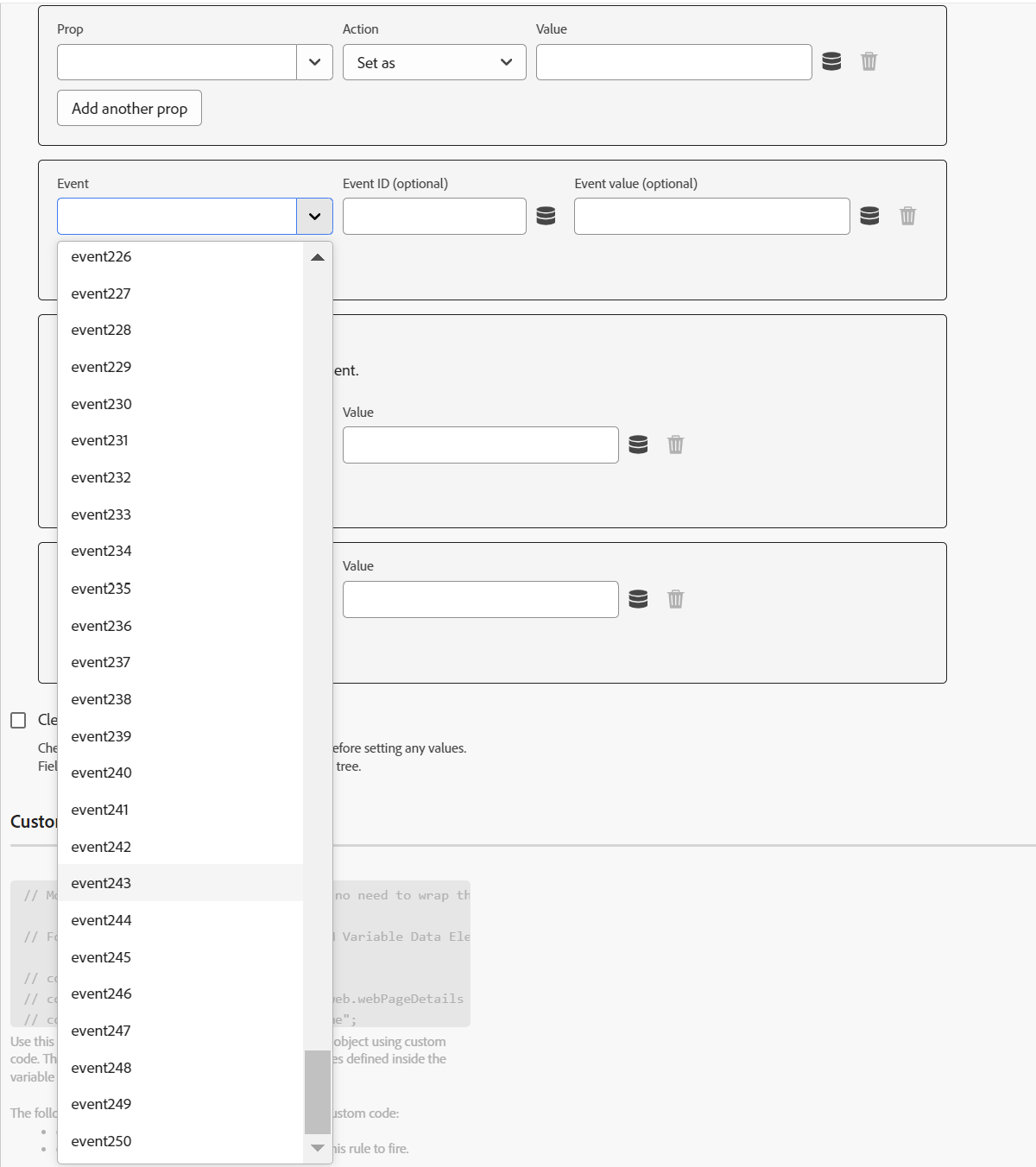Image resolution: width=1036 pixels, height=1167 pixels.
Task: Expand the Prop dropdown chevron
Action: pos(314,62)
